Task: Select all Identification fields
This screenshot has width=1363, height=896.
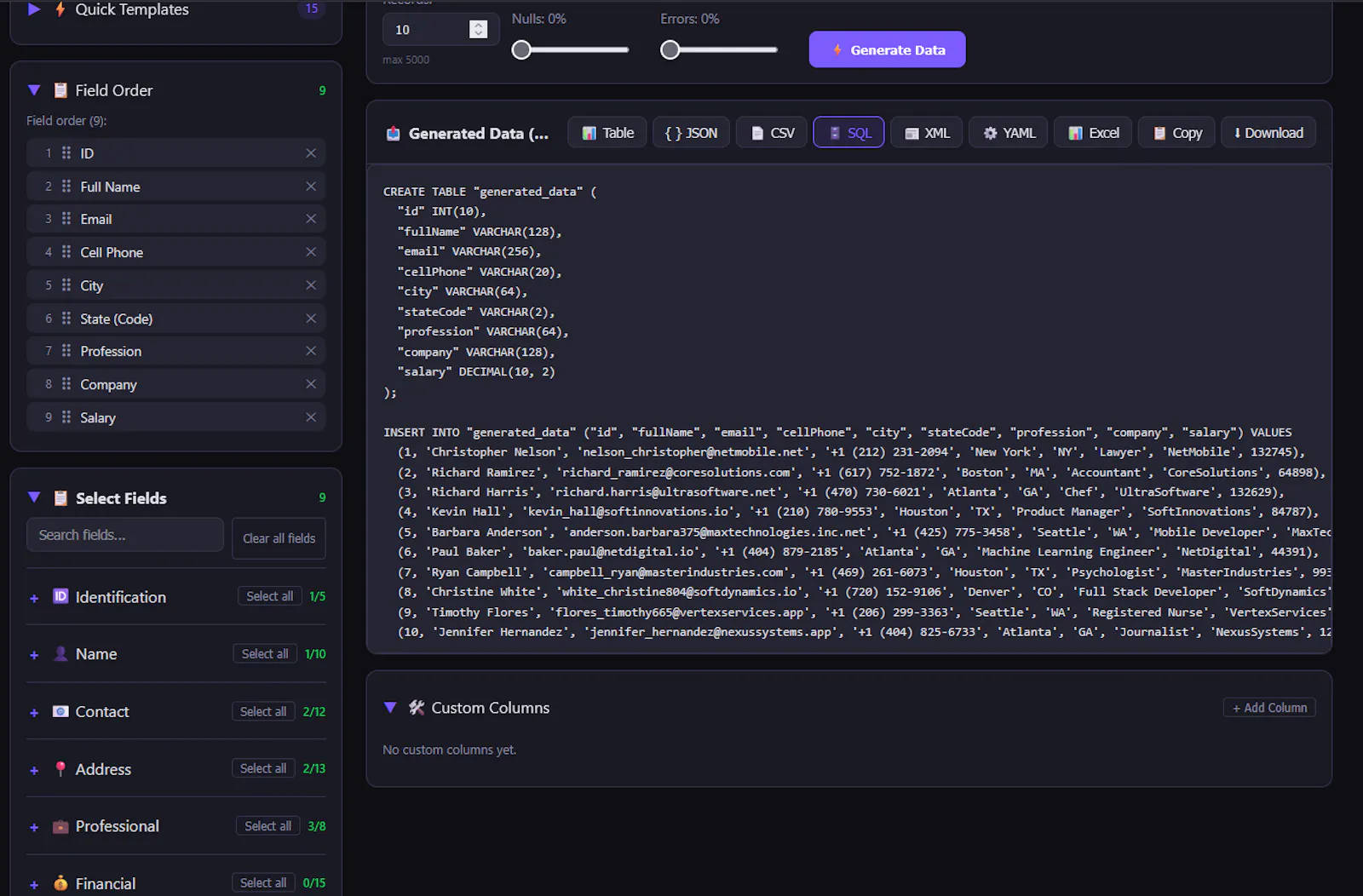Action: coord(269,596)
